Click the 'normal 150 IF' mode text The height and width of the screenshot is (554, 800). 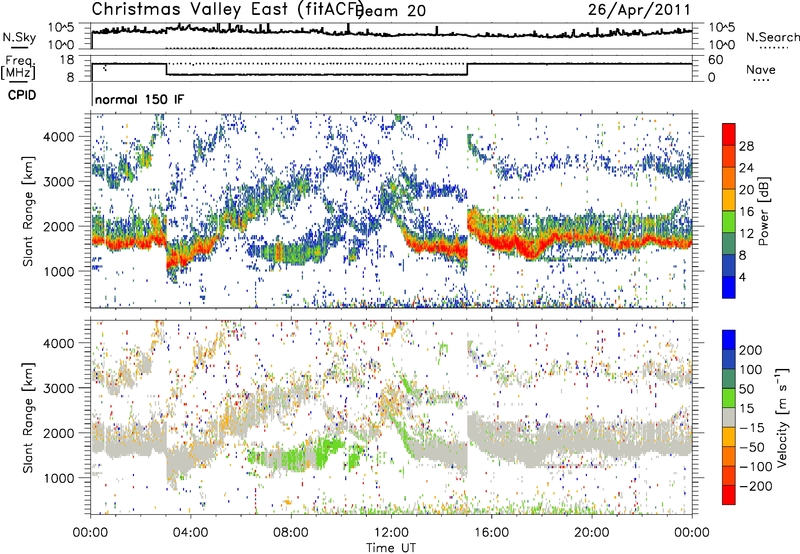click(139, 99)
